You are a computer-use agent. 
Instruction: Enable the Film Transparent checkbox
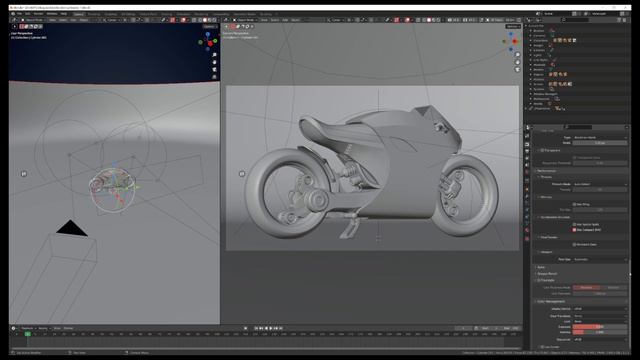pos(542,150)
